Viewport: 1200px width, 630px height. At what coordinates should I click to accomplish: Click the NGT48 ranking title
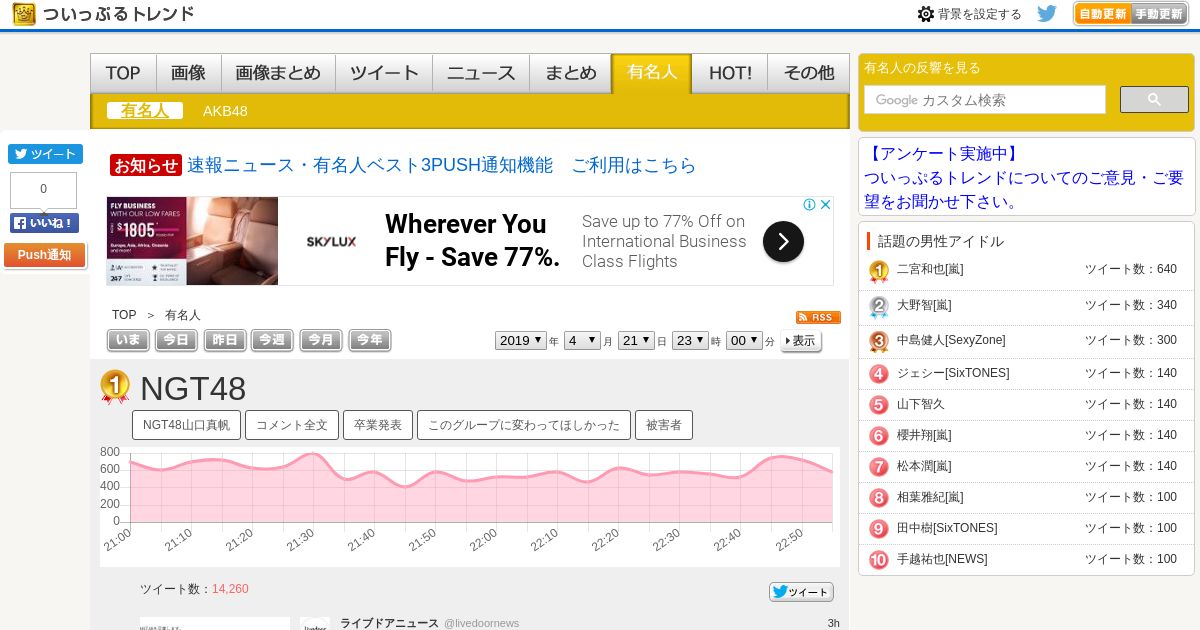pyautogui.click(x=193, y=389)
